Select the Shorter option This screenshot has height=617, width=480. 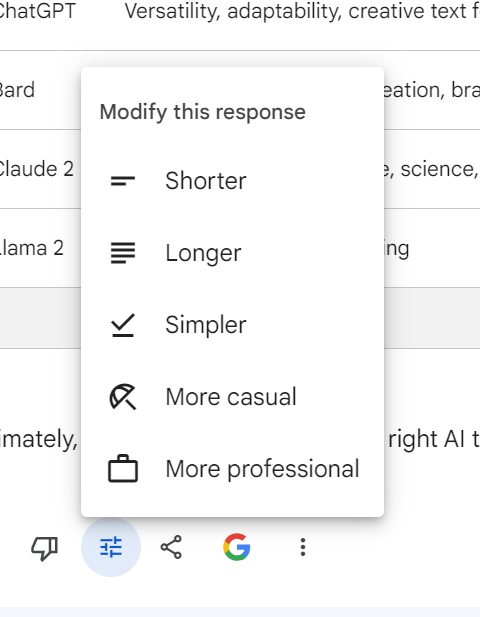click(x=233, y=181)
